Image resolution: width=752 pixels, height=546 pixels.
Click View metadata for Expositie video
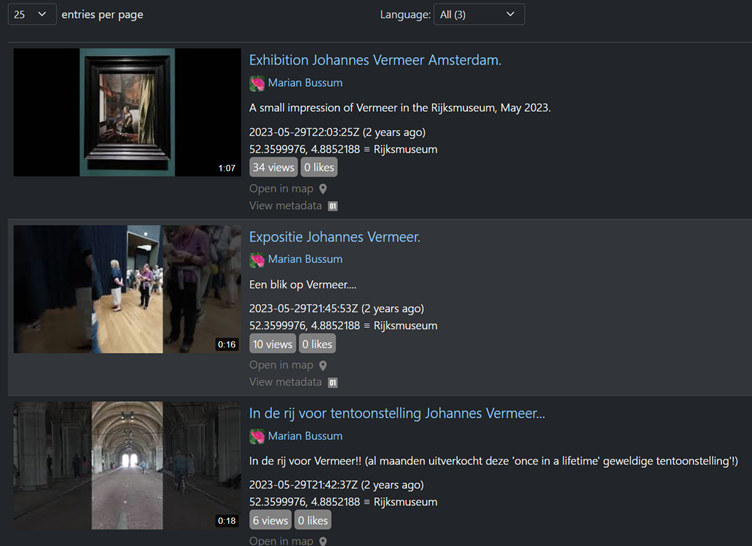[285, 382]
